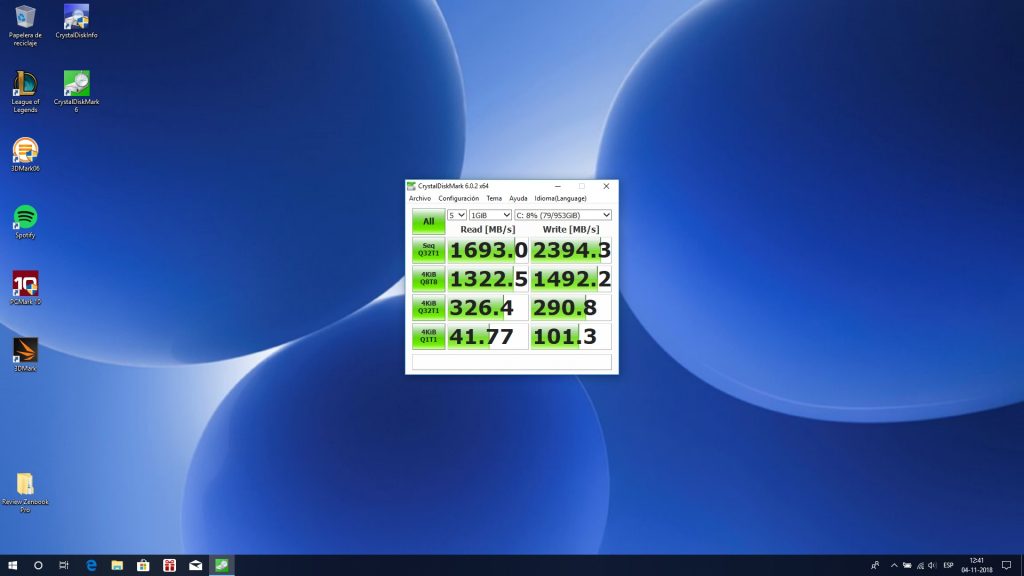Screen dimensions: 1024x576
Task: Select the League of Legends desktop icon
Action: coord(25,91)
